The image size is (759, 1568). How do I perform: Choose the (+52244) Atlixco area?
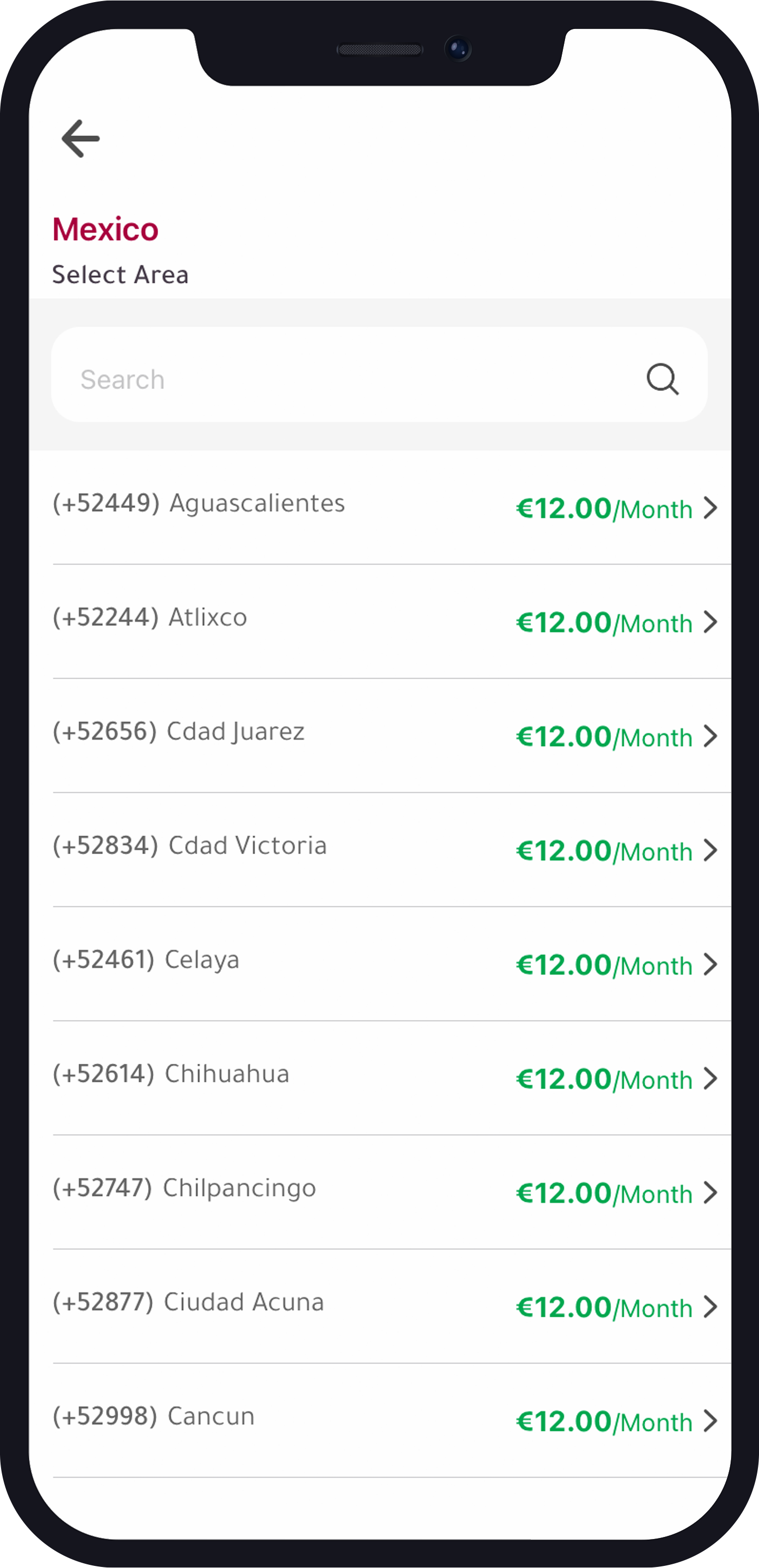150,617
